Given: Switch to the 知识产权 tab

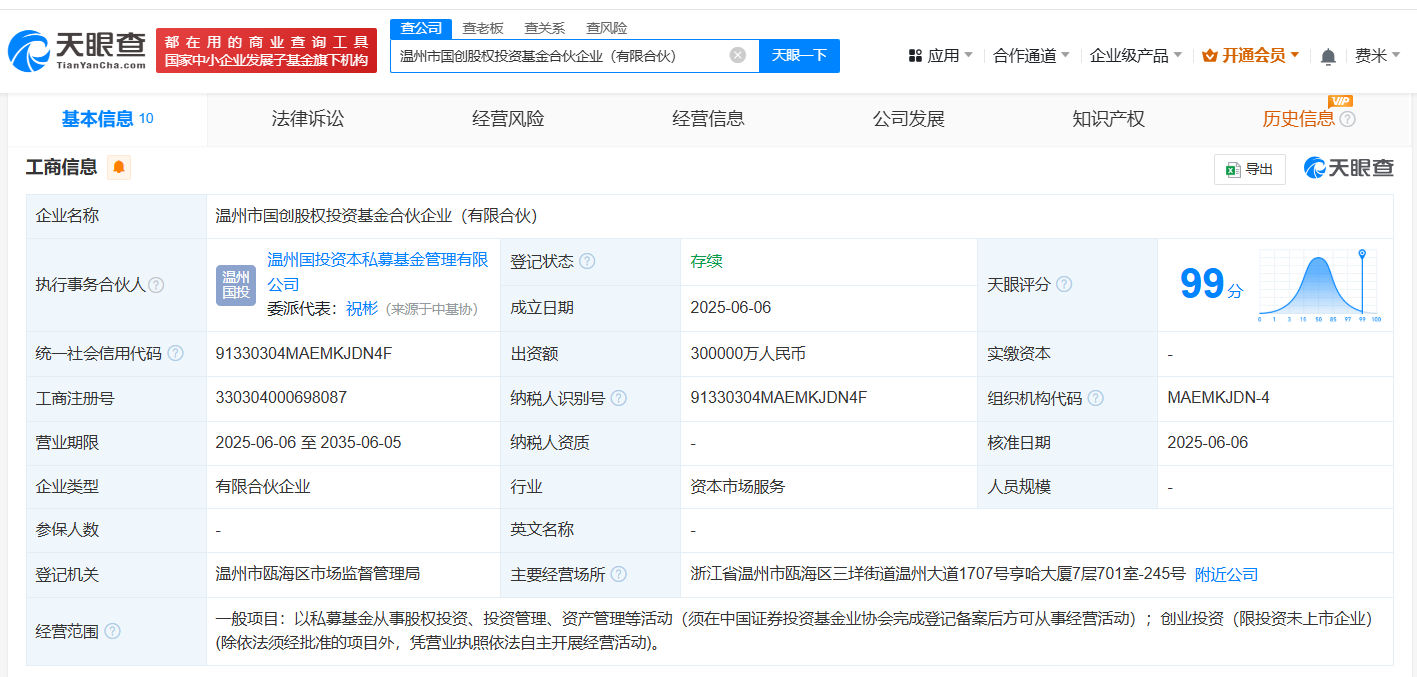Looking at the screenshot, I should [1108, 119].
